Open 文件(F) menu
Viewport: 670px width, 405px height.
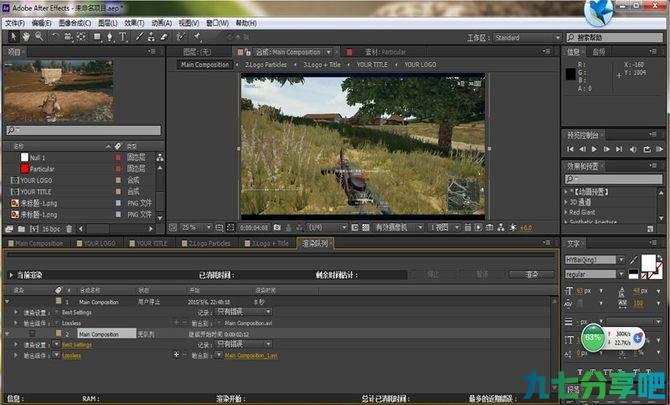pos(15,23)
